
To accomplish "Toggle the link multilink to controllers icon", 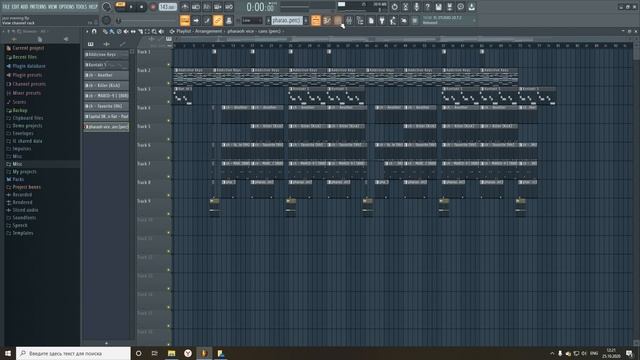I will point(218,20).
